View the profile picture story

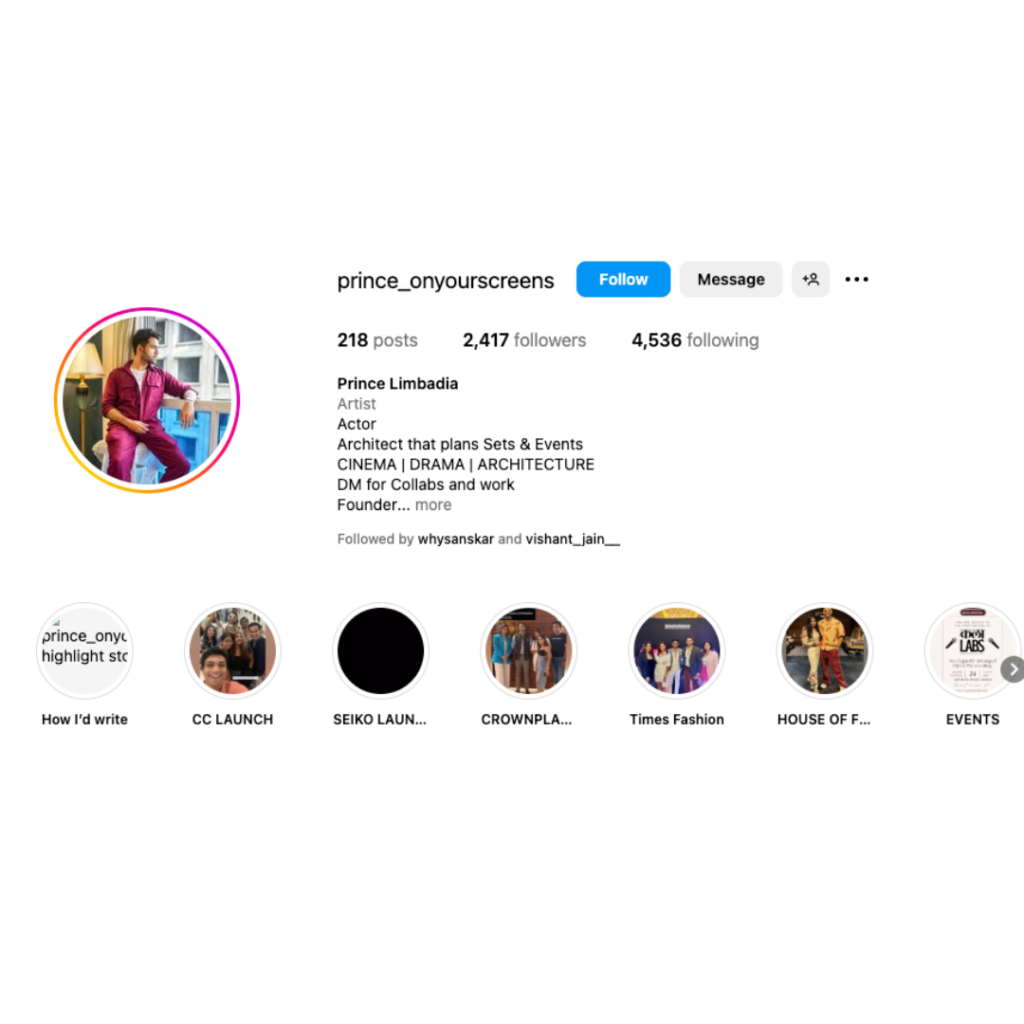tap(147, 400)
